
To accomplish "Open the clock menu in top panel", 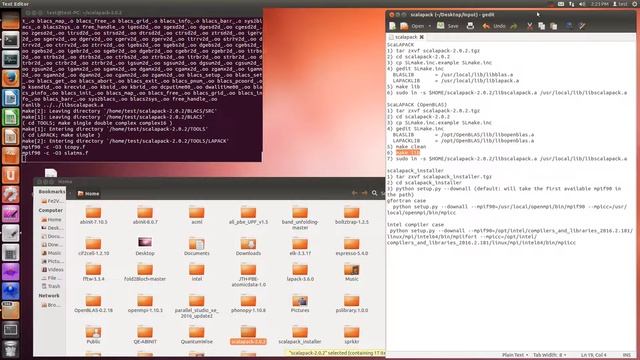I will [599, 4].
